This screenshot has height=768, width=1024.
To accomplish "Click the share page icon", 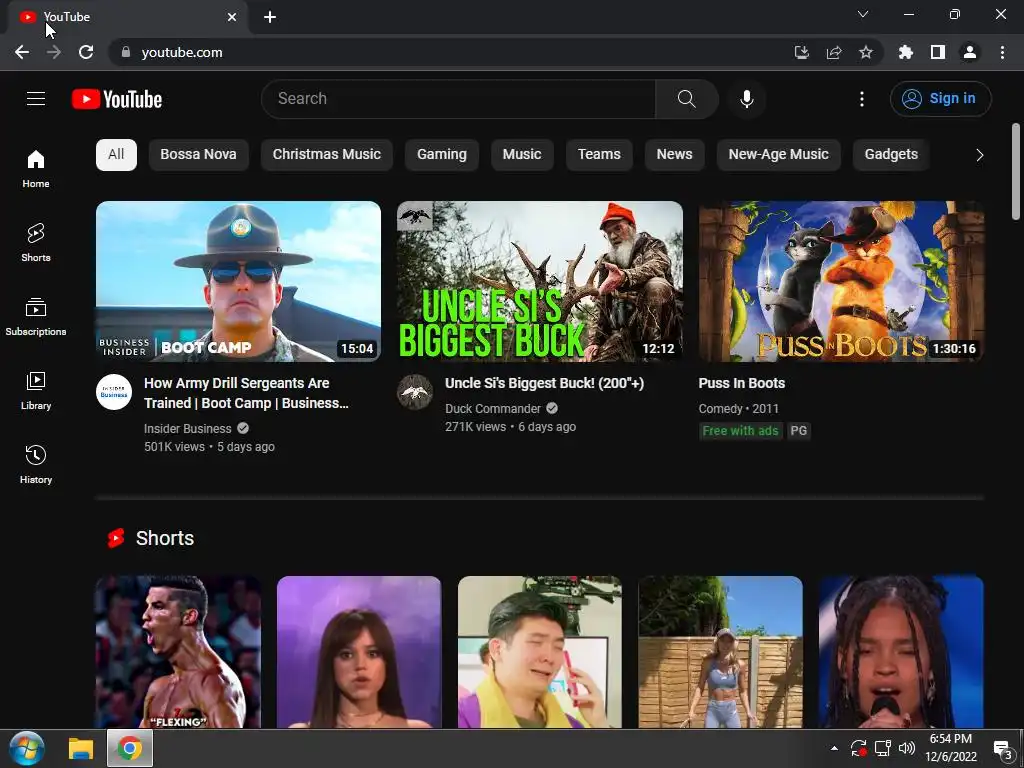I will tap(834, 52).
